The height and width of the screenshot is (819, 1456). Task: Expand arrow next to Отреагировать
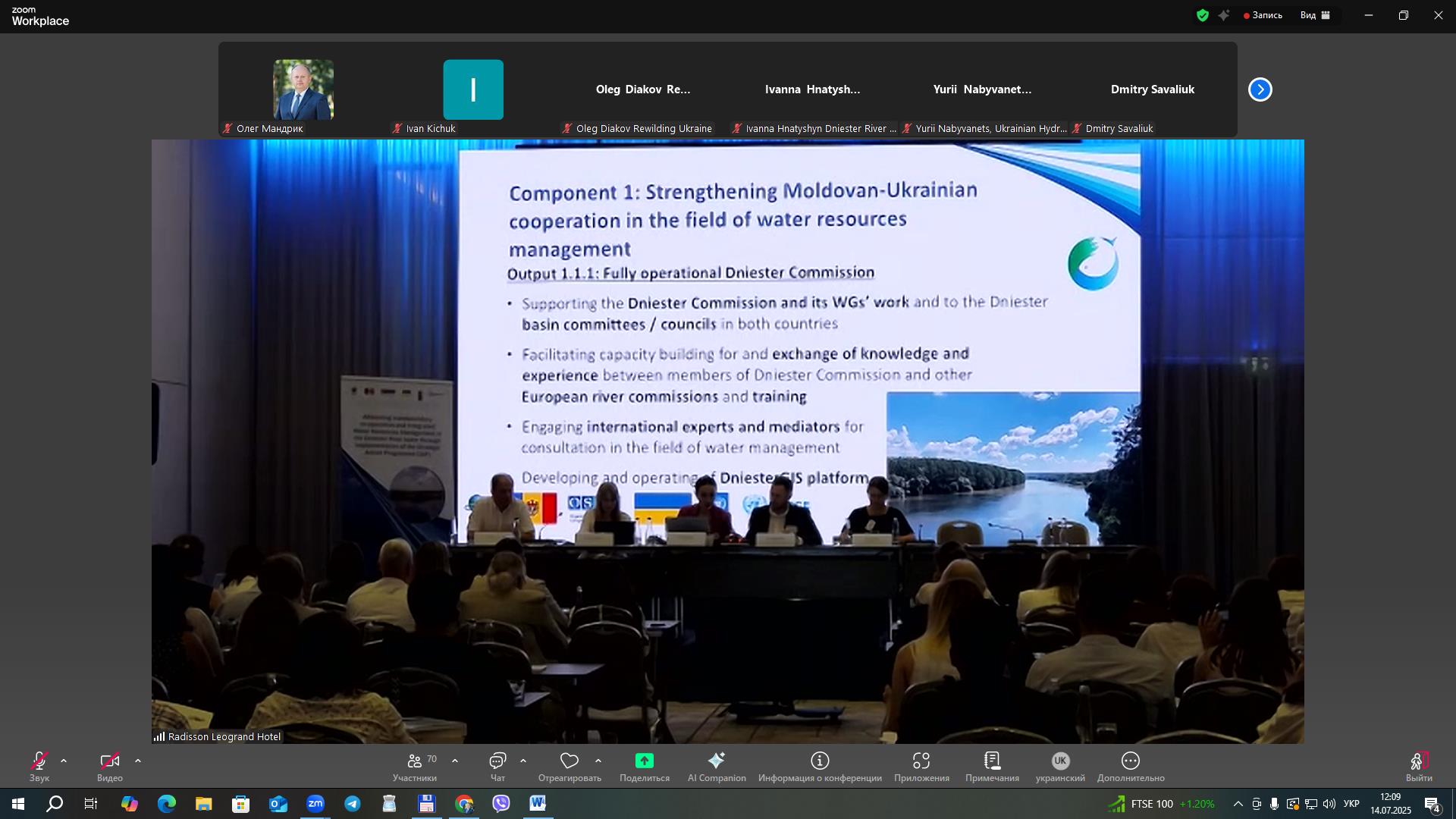tap(598, 761)
